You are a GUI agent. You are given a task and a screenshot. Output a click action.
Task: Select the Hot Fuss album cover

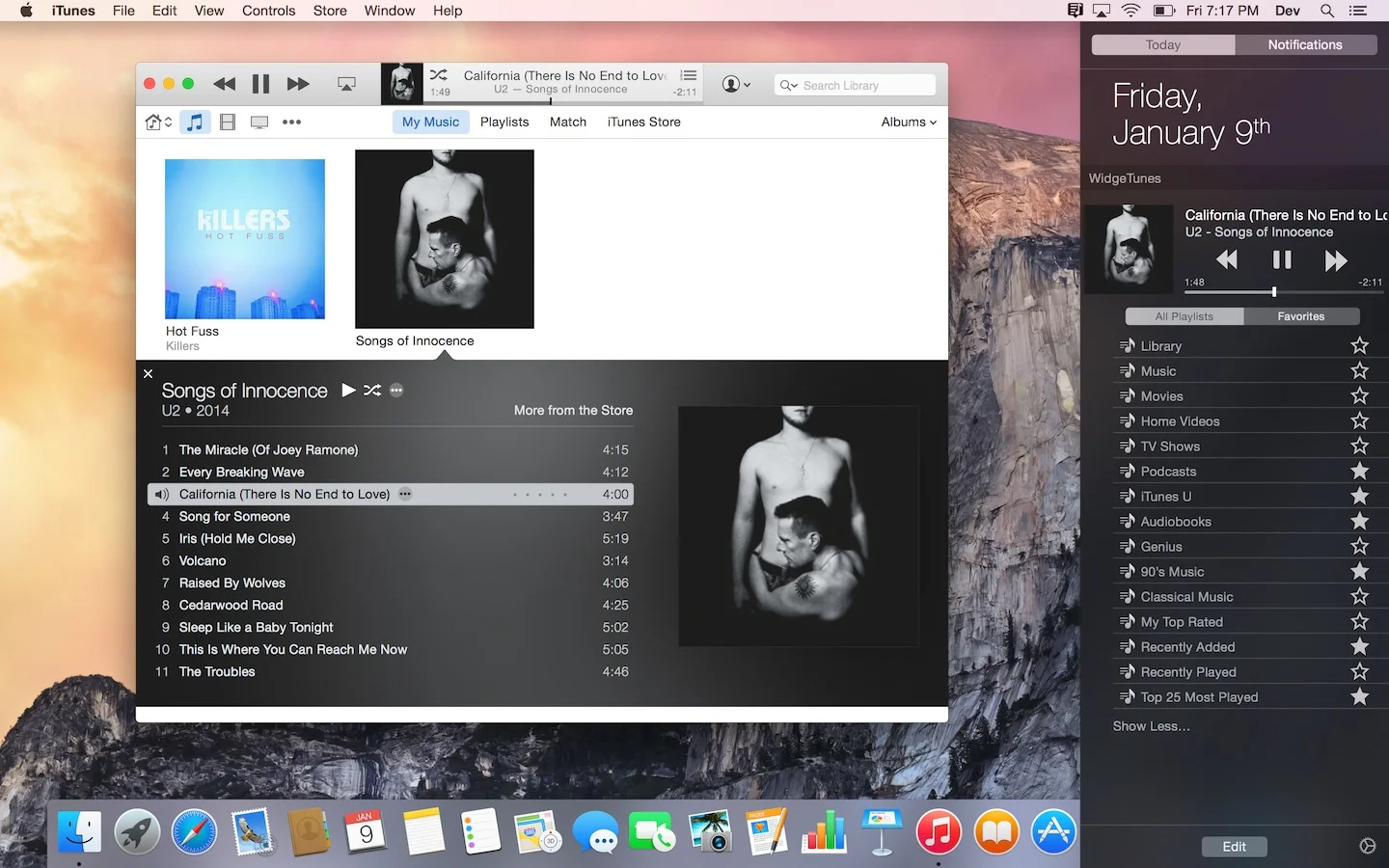click(245, 239)
